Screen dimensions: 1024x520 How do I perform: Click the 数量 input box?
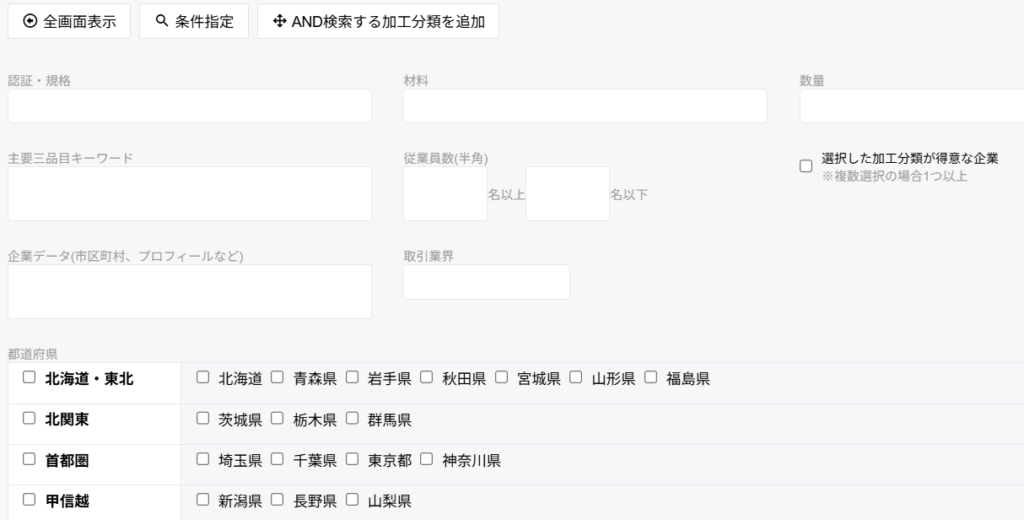[910, 106]
